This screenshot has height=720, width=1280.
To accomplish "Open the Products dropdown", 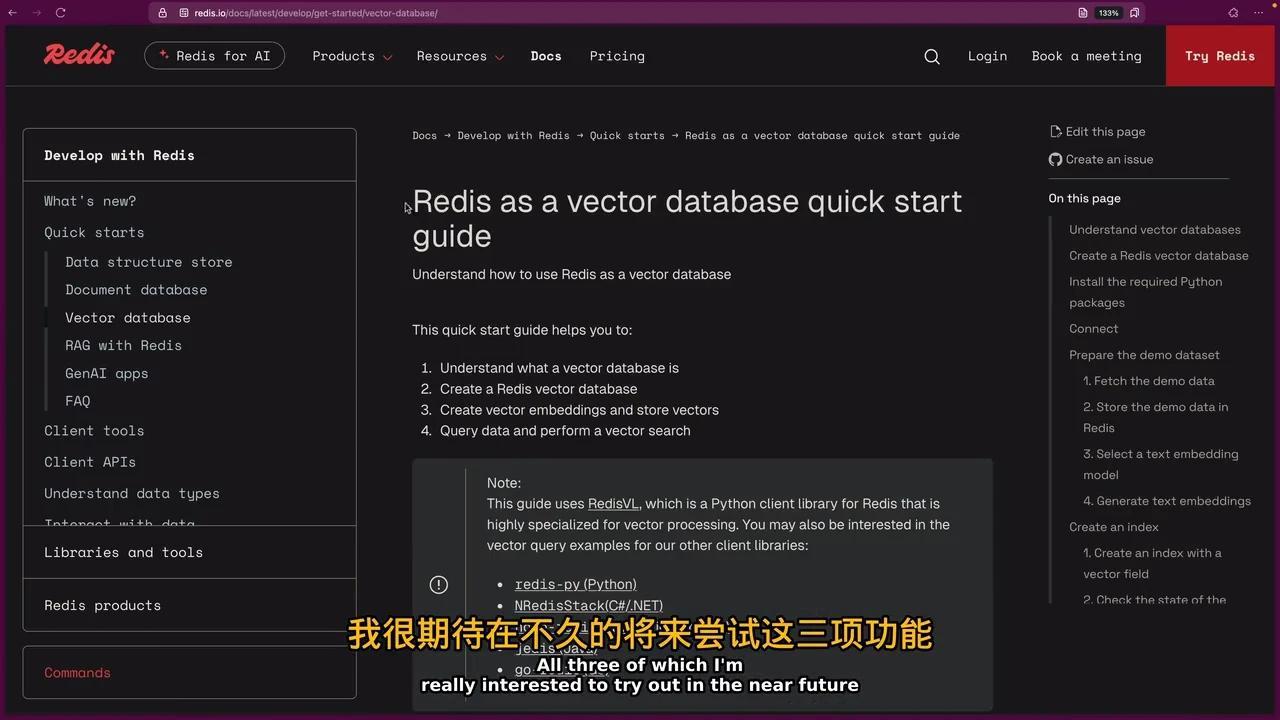I will pyautogui.click(x=352, y=56).
